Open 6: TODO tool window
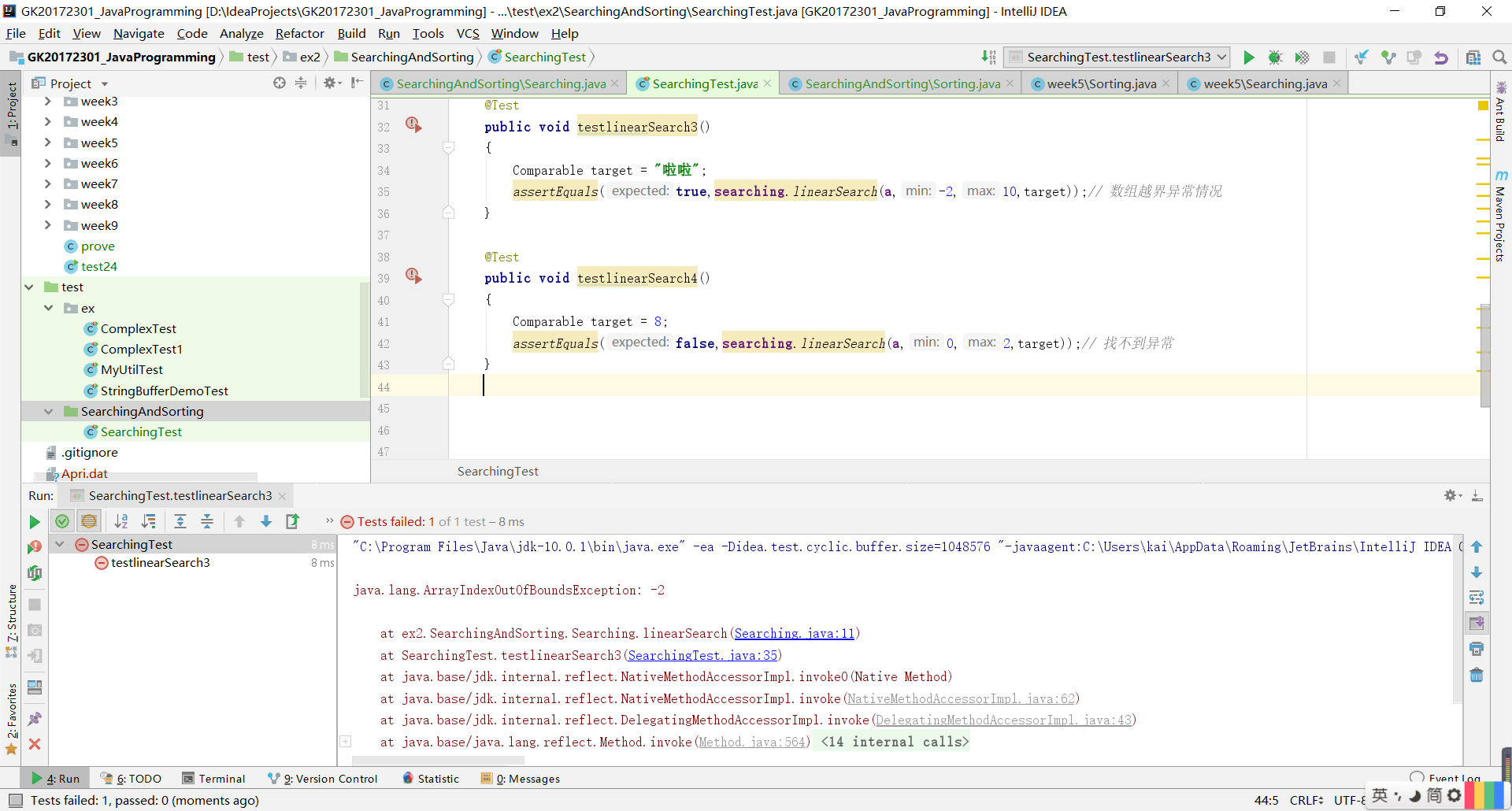Viewport: 1512px width, 811px height. pos(131,779)
